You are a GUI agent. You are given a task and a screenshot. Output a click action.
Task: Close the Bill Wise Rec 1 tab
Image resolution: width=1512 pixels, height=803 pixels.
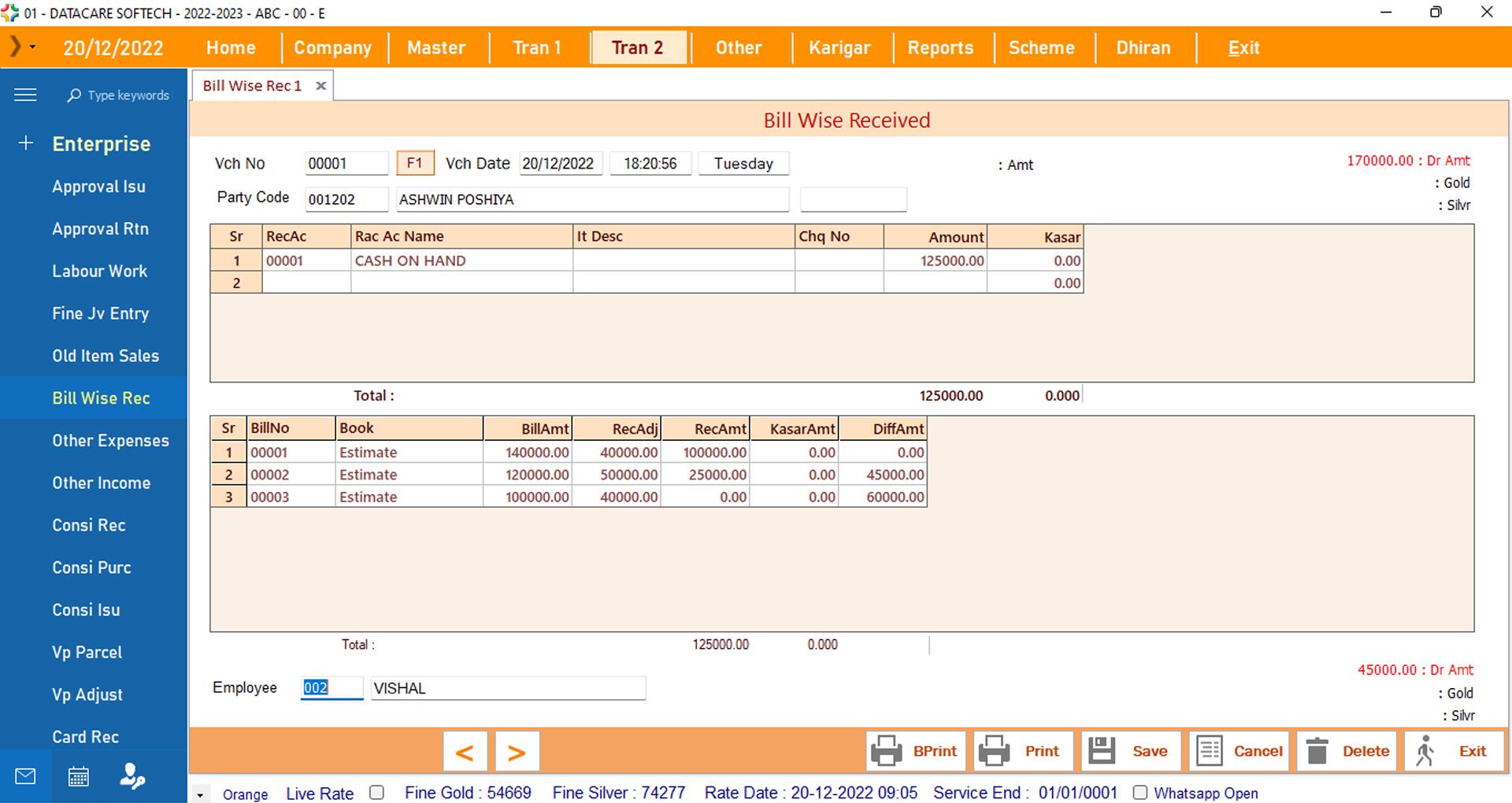coord(321,86)
